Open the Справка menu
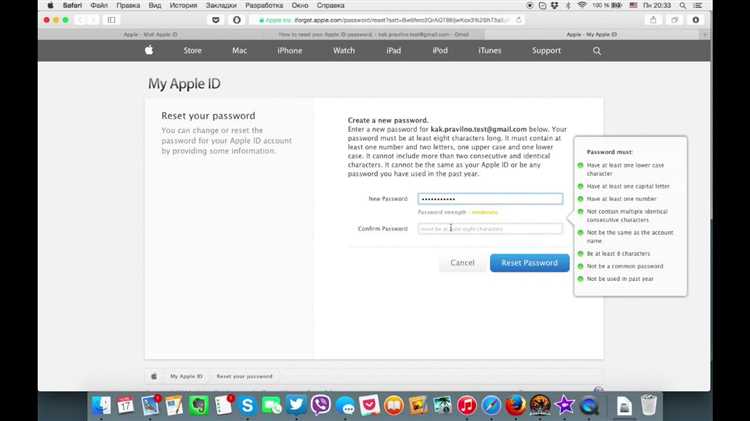Image resolution: width=750 pixels, height=421 pixels. coord(331,5)
